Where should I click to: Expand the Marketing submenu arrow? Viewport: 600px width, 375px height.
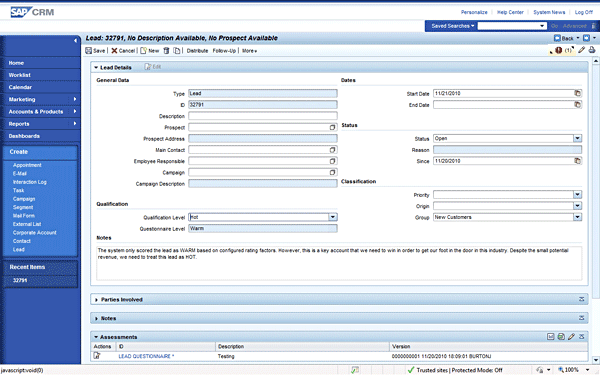tap(75, 99)
